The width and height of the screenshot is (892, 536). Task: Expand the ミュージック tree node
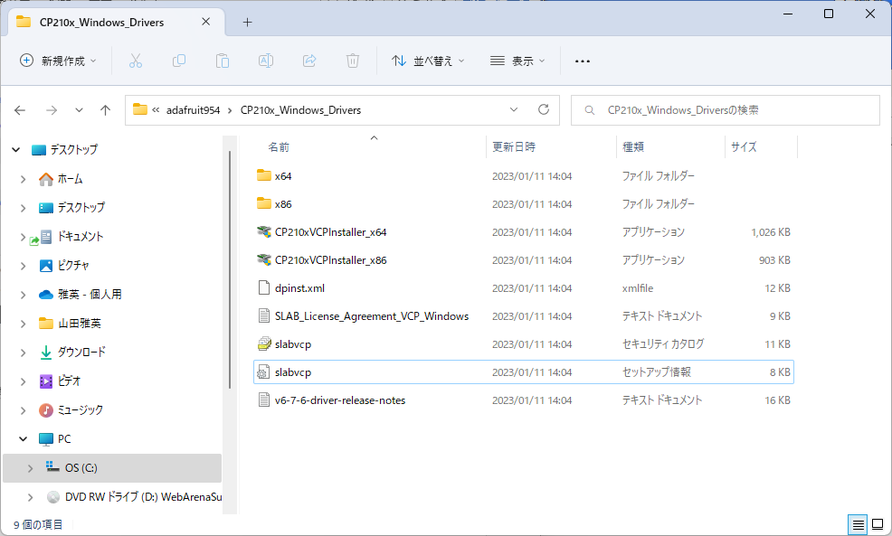(x=23, y=410)
